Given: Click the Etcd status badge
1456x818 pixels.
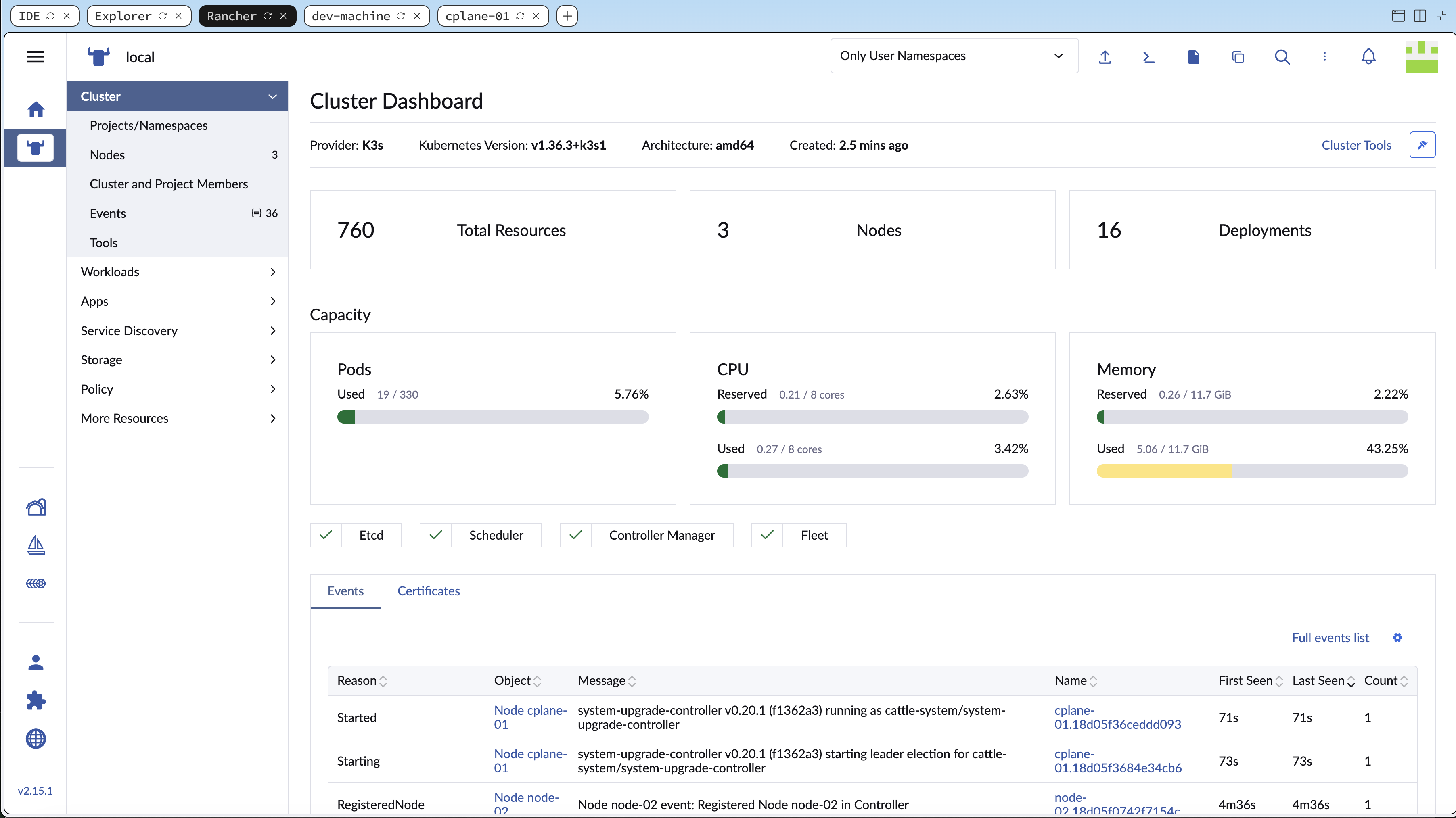Looking at the screenshot, I should 356,535.
